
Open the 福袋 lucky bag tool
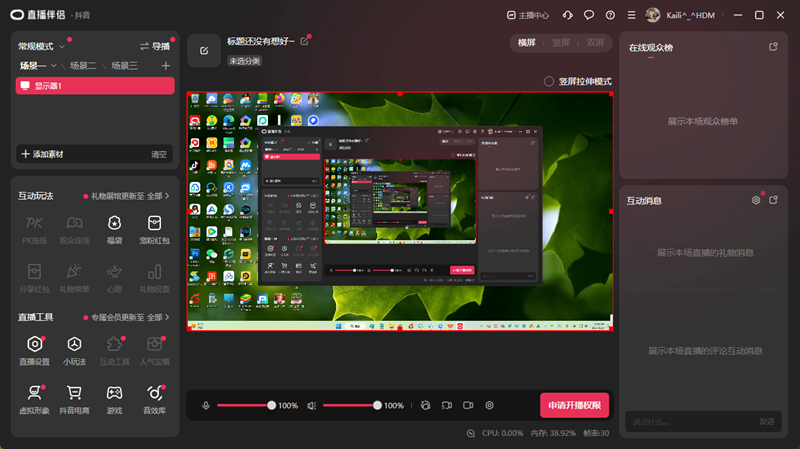click(114, 230)
